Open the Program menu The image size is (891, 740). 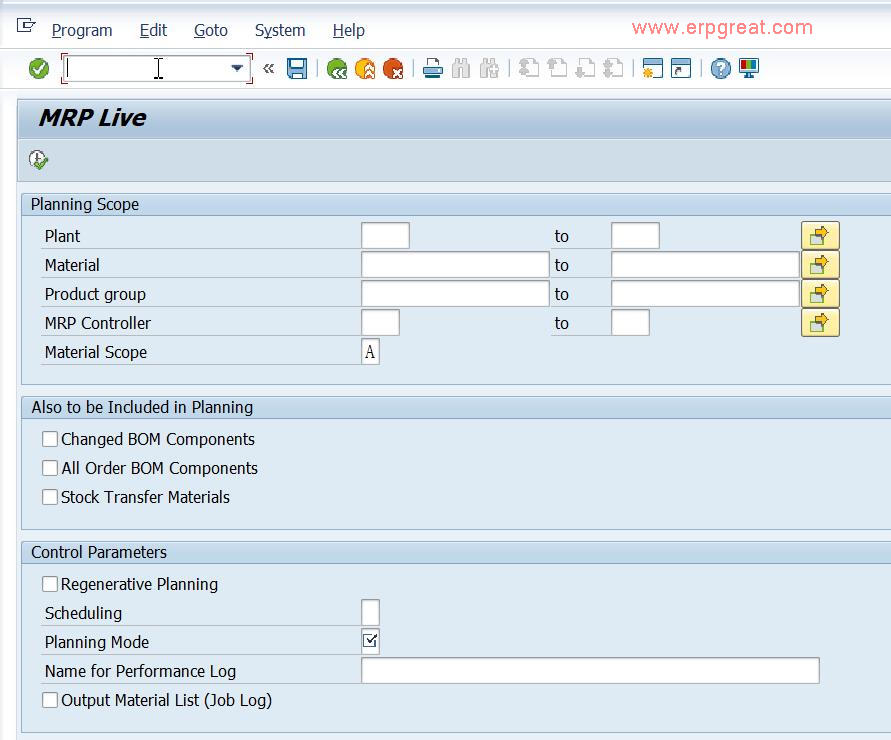pos(81,30)
